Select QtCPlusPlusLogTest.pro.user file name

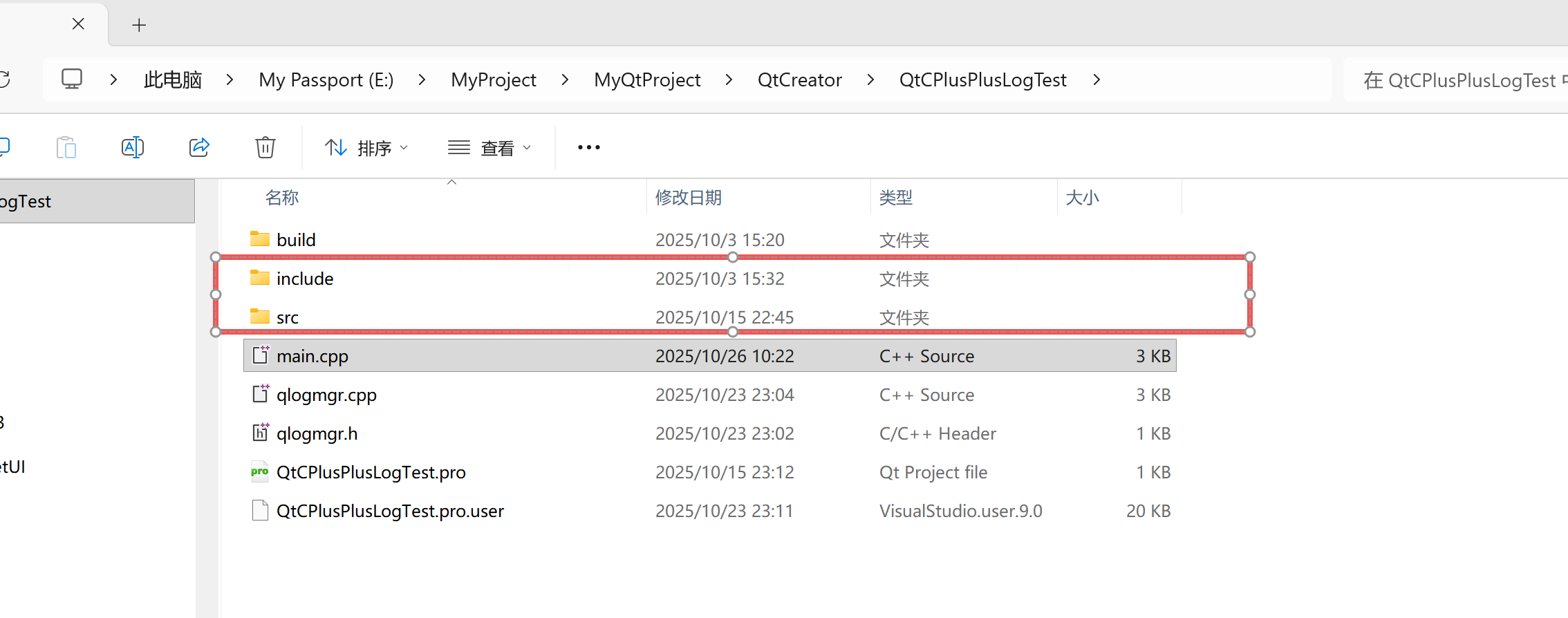pos(390,511)
